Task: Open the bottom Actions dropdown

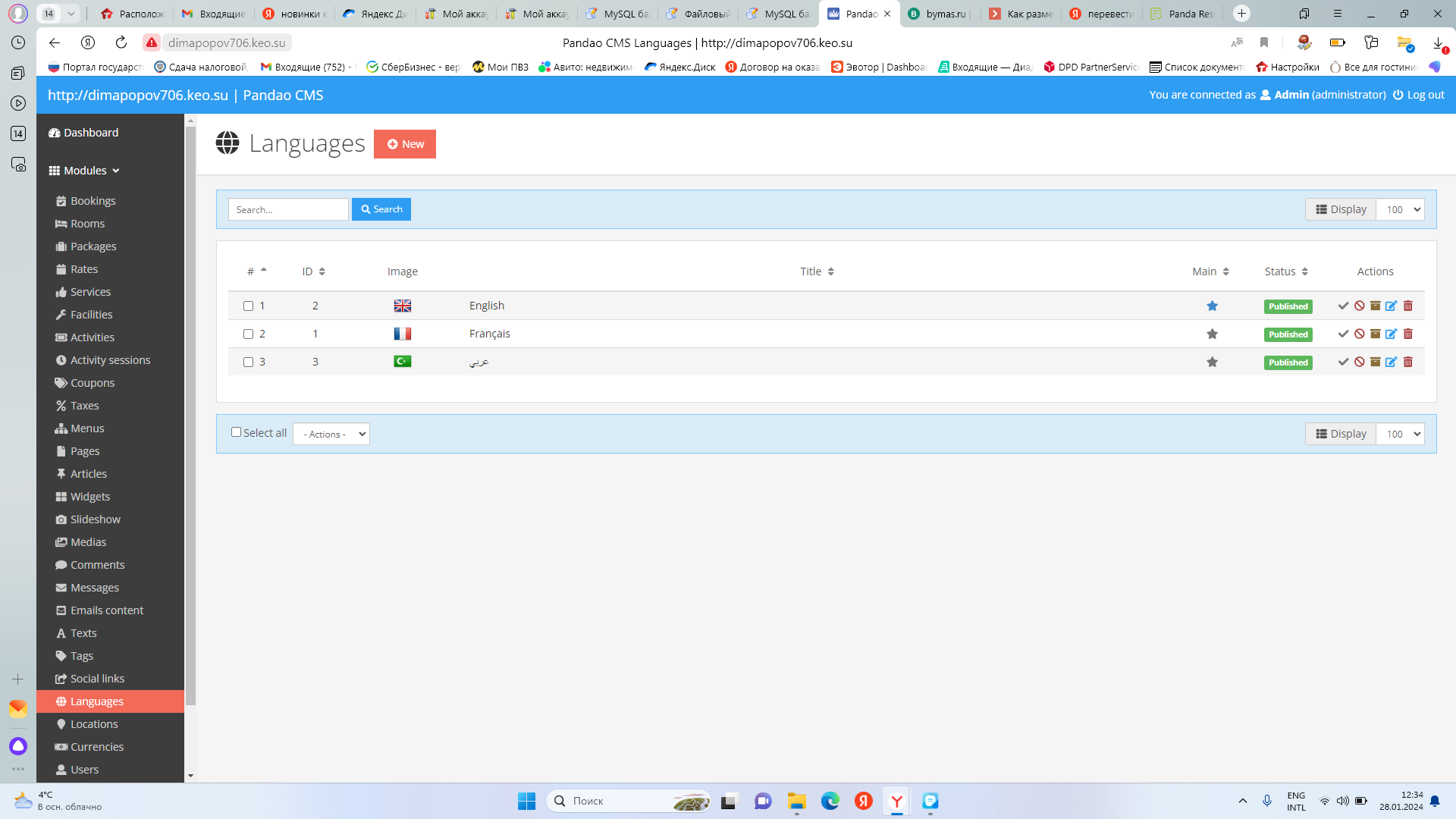Action: coord(331,435)
